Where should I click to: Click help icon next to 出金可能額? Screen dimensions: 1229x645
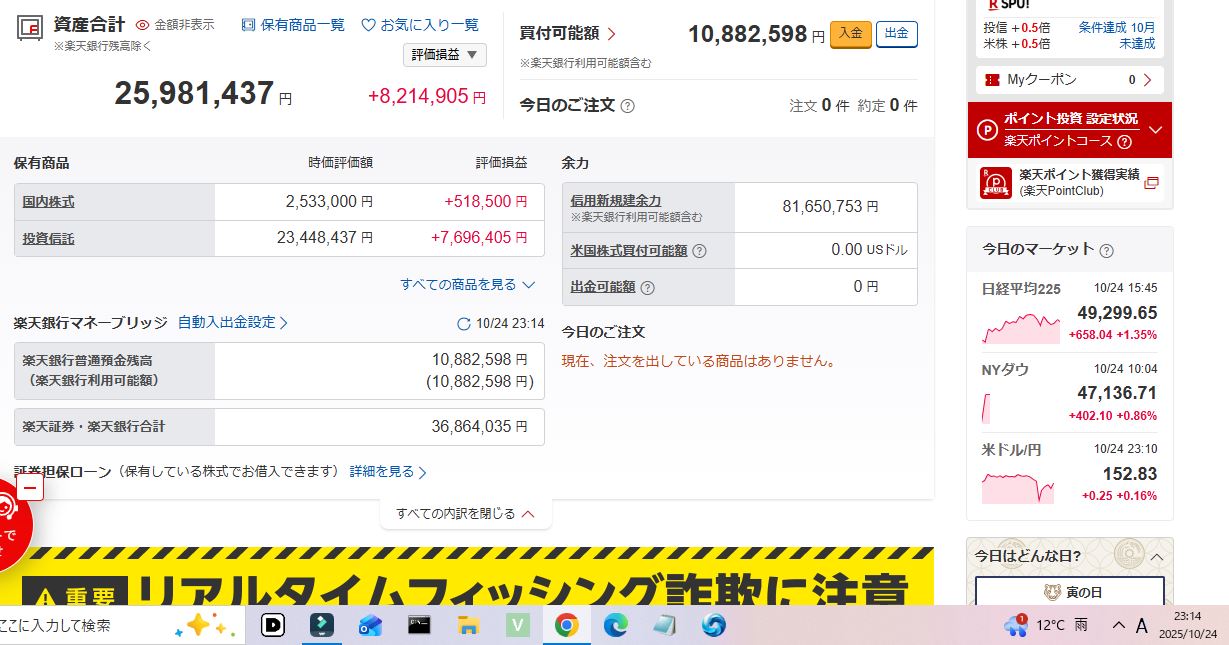[x=647, y=287]
